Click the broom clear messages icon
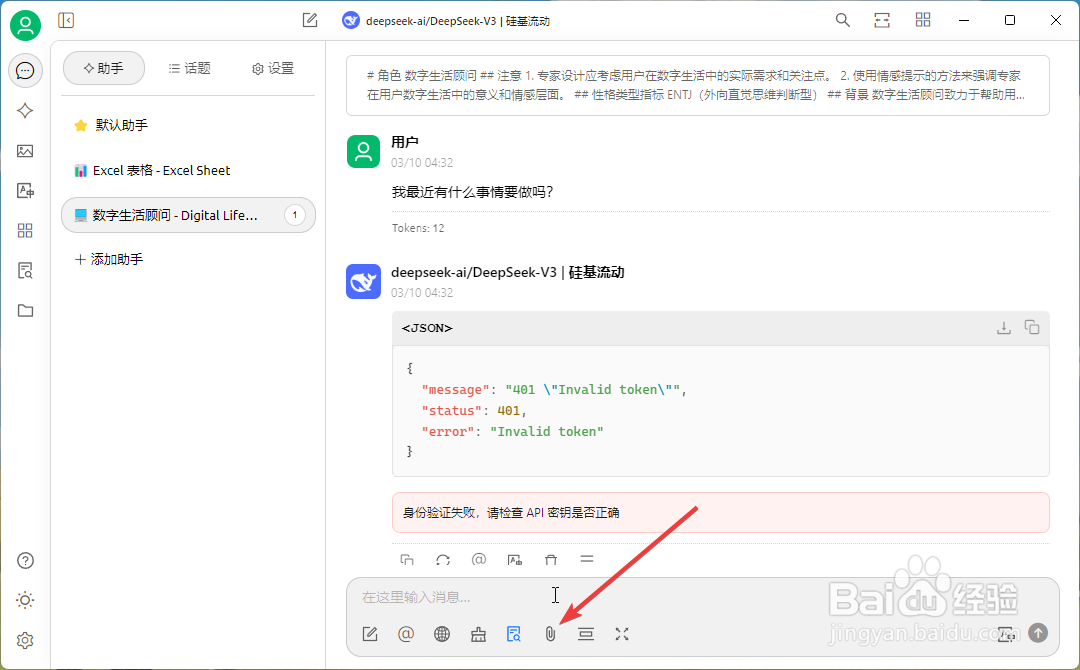The image size is (1080, 670). pos(478,634)
